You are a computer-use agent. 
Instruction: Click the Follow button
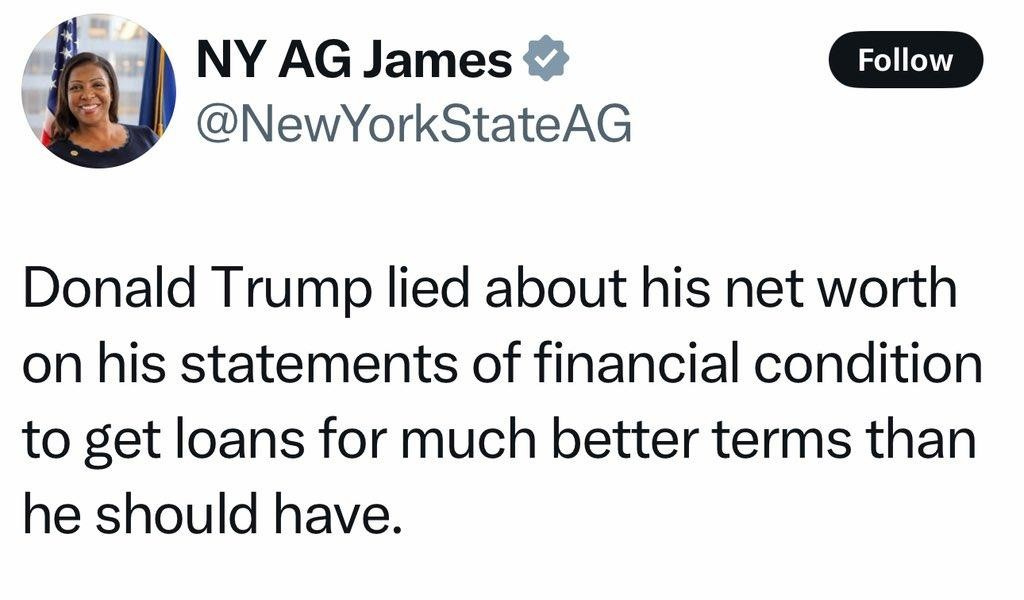point(906,60)
